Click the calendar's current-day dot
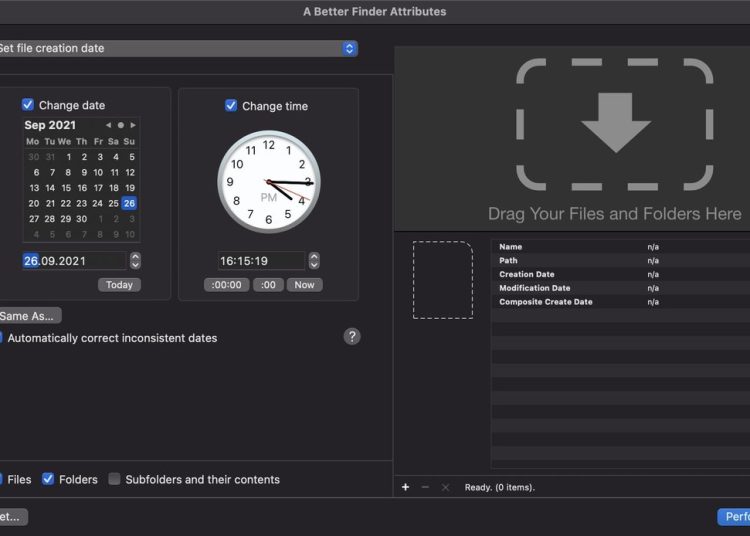Viewport: 750px width, 536px height. (121, 126)
